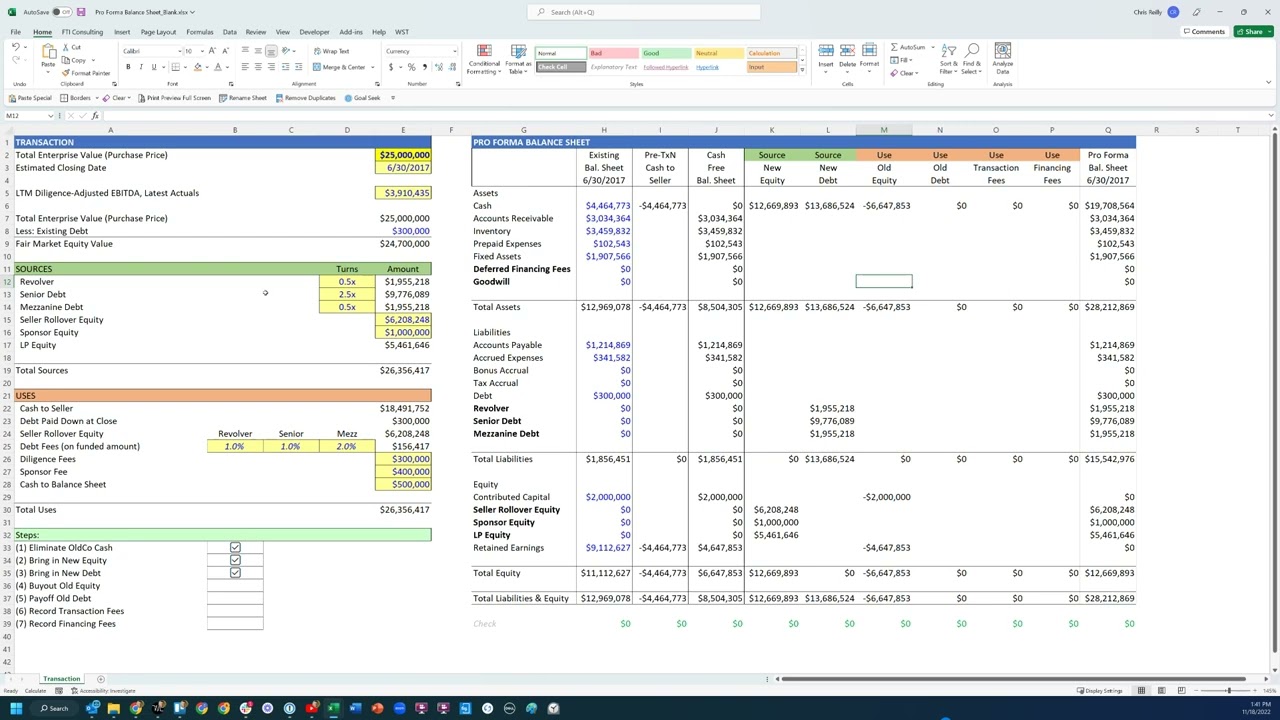This screenshot has width=1280, height=720.
Task: Click Print Preview Full Screen button
Action: pos(174,98)
